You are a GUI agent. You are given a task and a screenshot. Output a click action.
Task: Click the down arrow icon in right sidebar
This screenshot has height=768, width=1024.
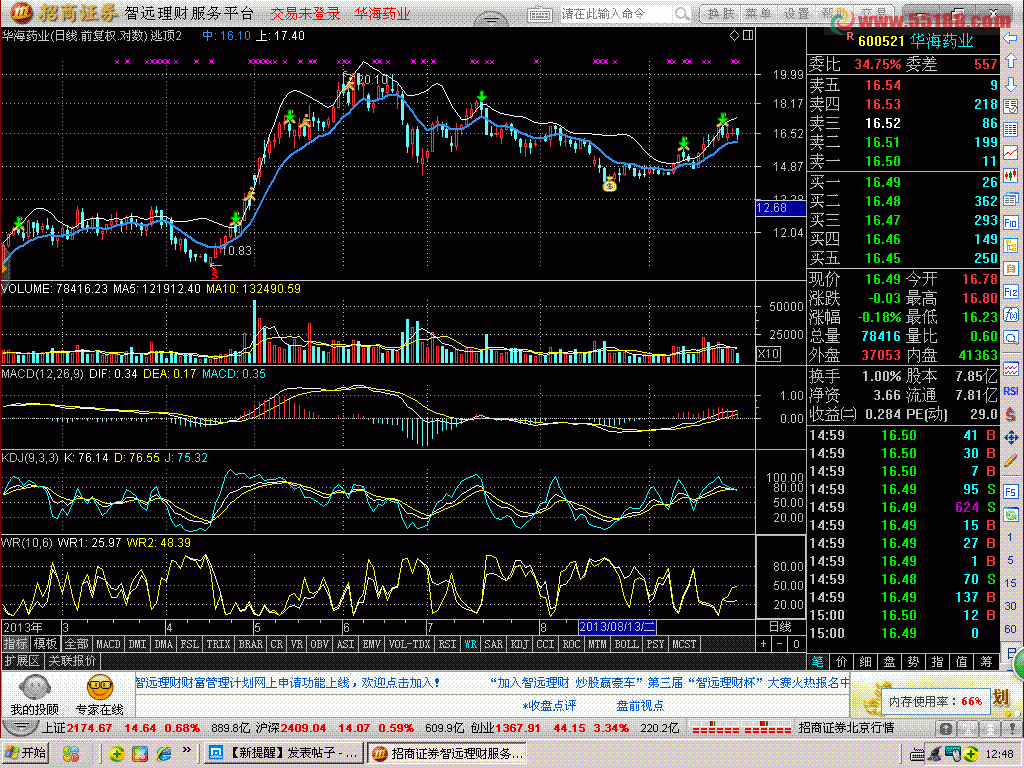[x=1011, y=84]
